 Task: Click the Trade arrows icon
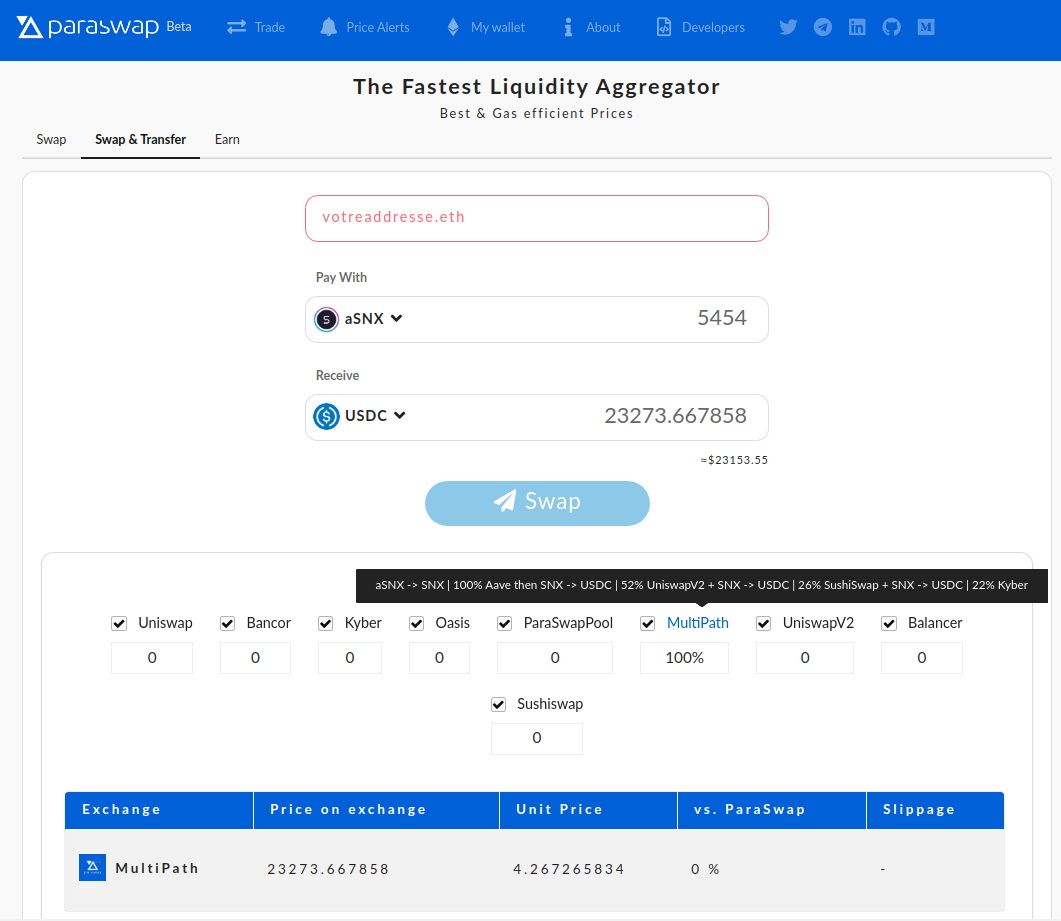[236, 27]
